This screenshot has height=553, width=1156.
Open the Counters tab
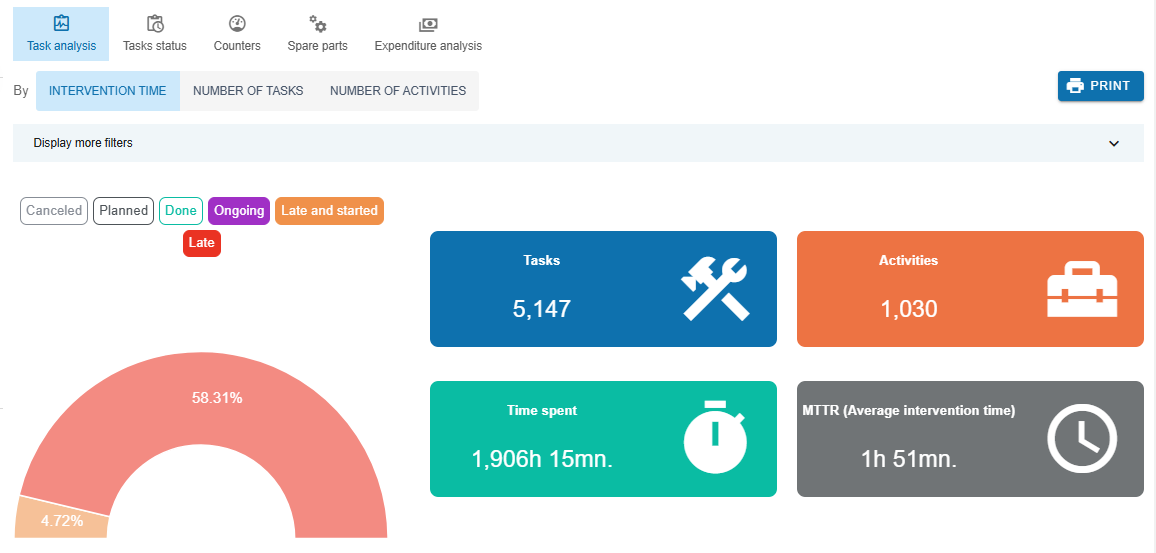point(237,34)
